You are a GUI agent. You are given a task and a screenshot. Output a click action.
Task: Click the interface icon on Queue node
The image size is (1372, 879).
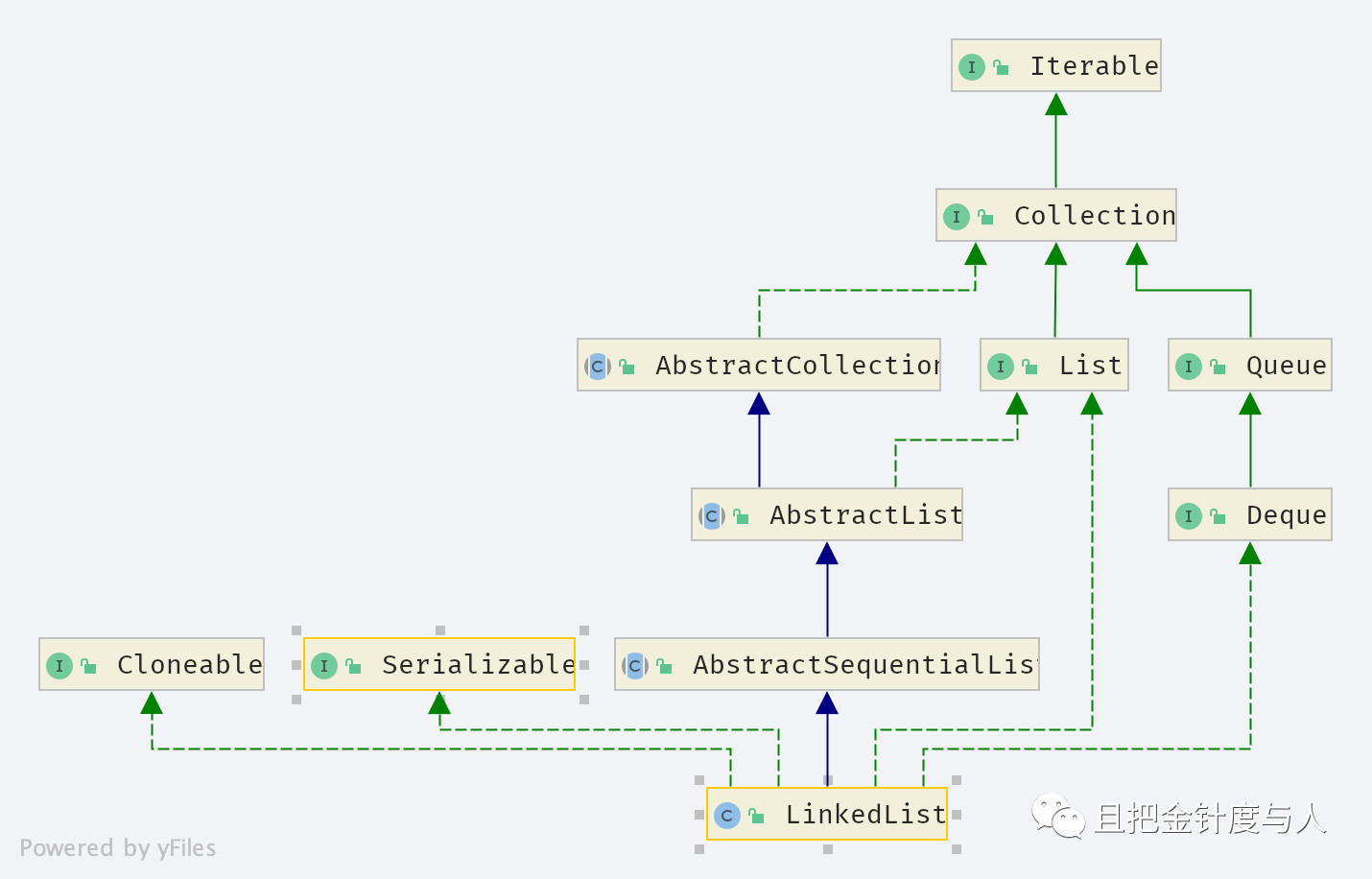(1189, 367)
